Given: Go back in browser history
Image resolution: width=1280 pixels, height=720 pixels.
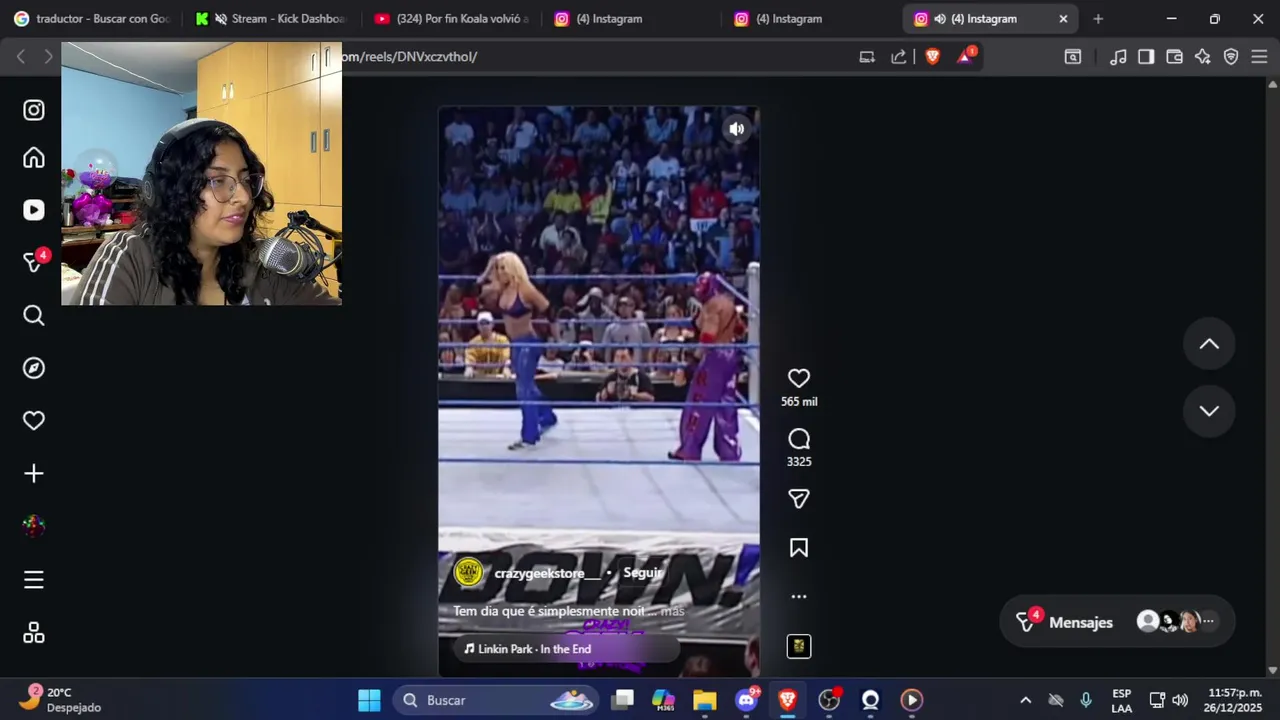Looking at the screenshot, I should tap(21, 57).
